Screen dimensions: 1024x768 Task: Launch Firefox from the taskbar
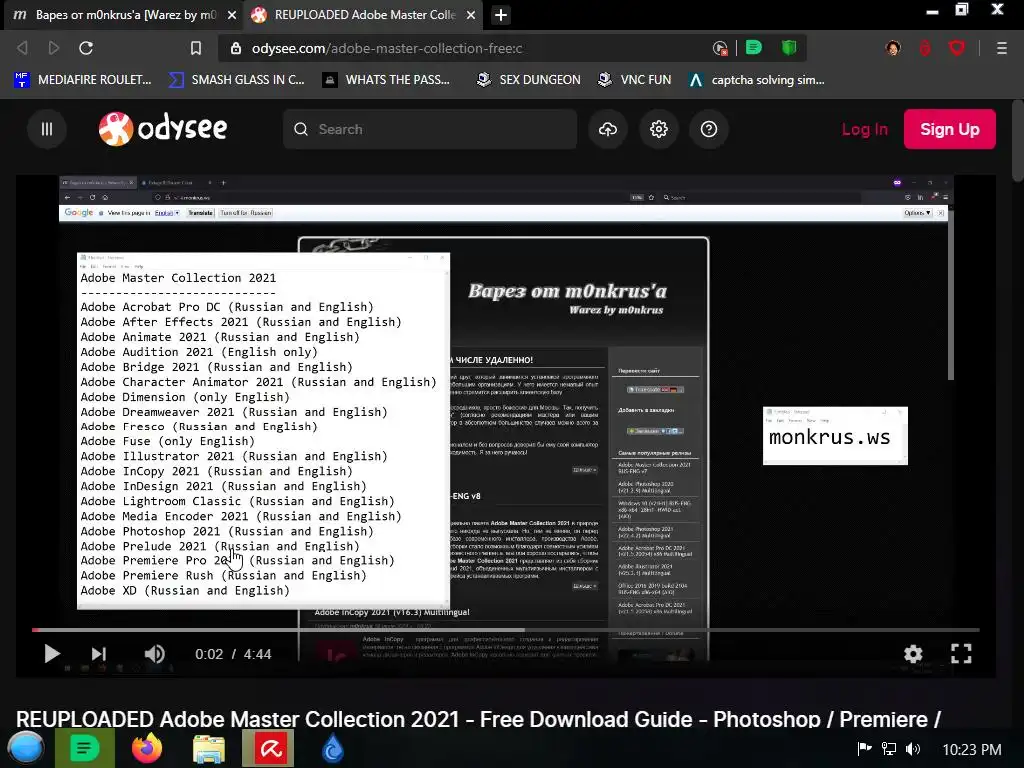point(147,748)
